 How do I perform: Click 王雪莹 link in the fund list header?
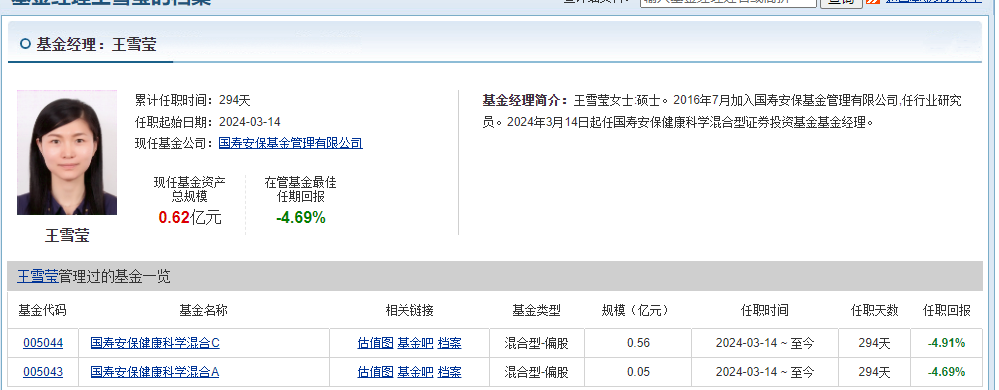pyautogui.click(x=38, y=277)
